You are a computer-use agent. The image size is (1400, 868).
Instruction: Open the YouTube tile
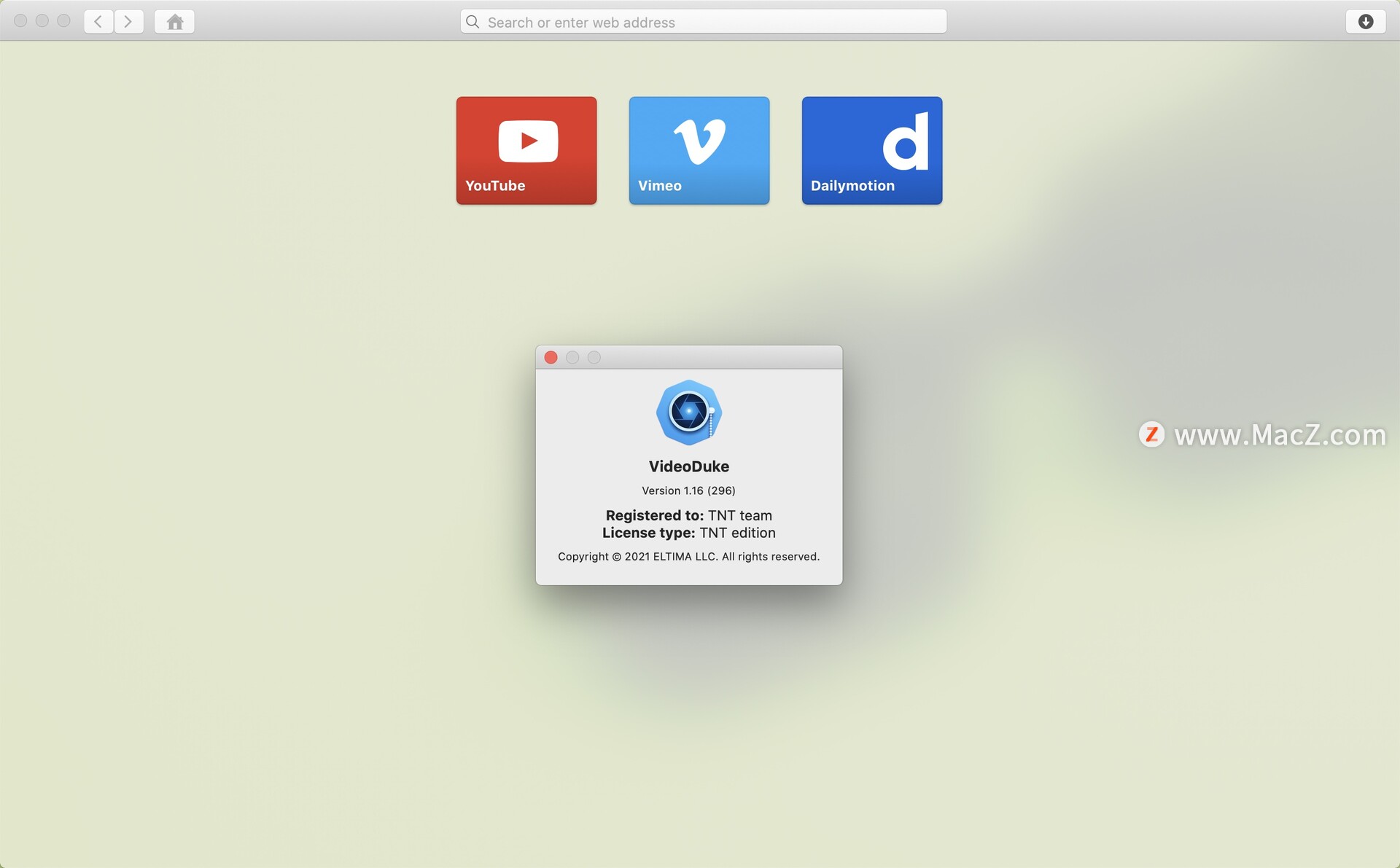(526, 150)
